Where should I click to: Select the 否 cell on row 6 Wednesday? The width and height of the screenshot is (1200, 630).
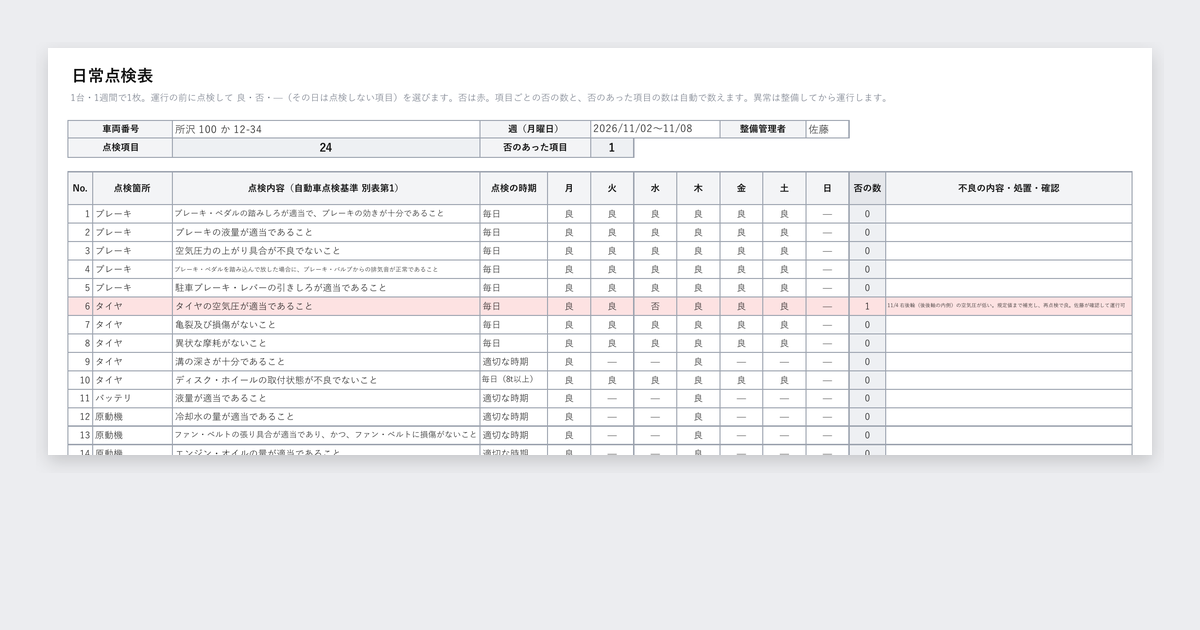tap(655, 307)
